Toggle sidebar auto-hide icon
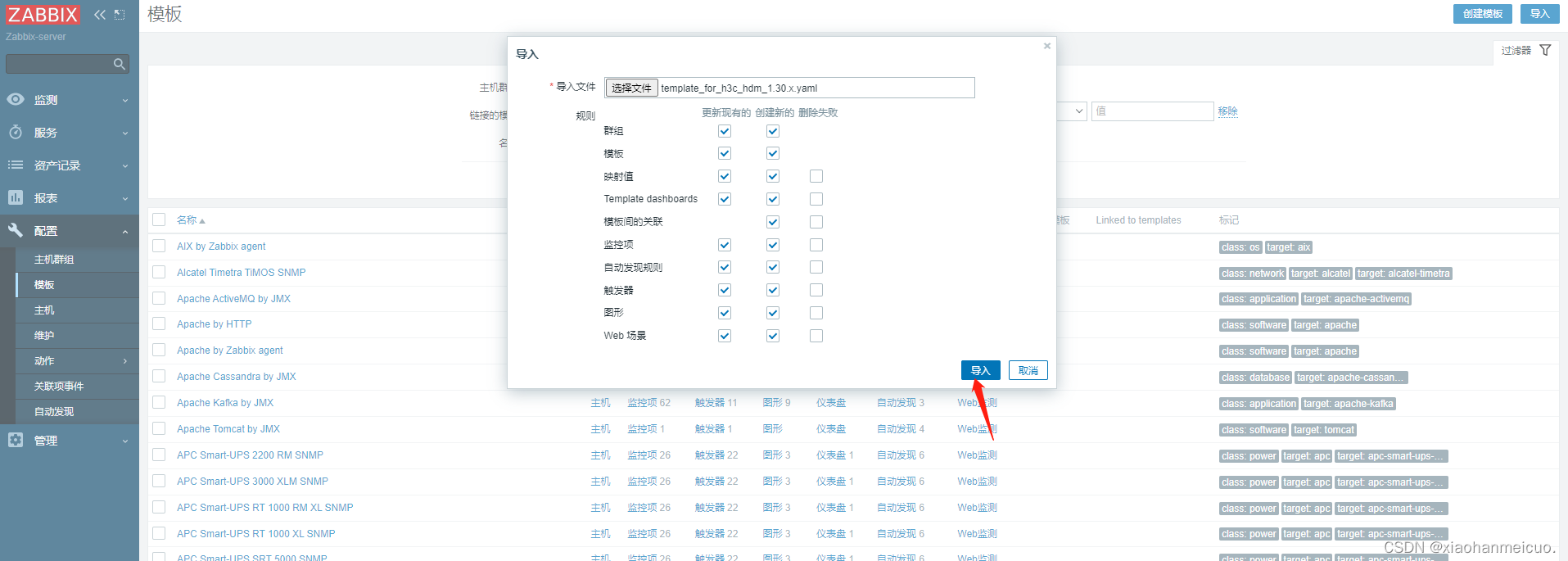 tap(120, 14)
